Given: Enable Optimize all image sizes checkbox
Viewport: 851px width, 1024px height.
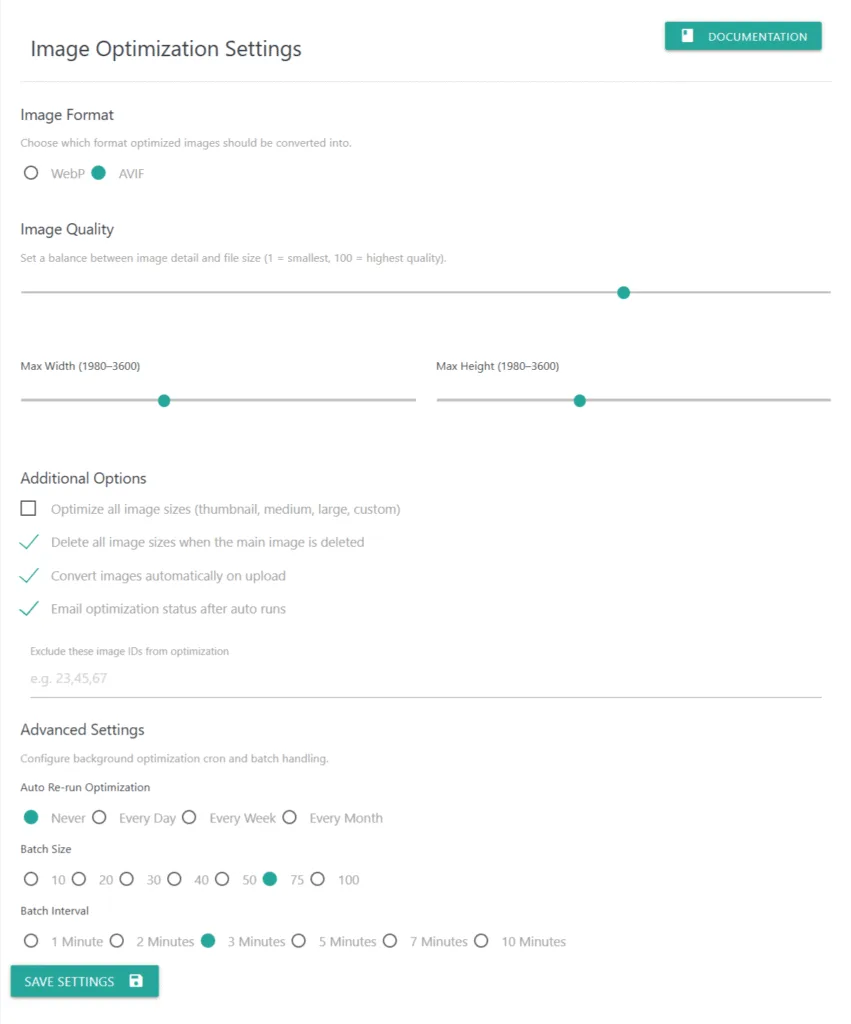Looking at the screenshot, I should click(x=29, y=509).
